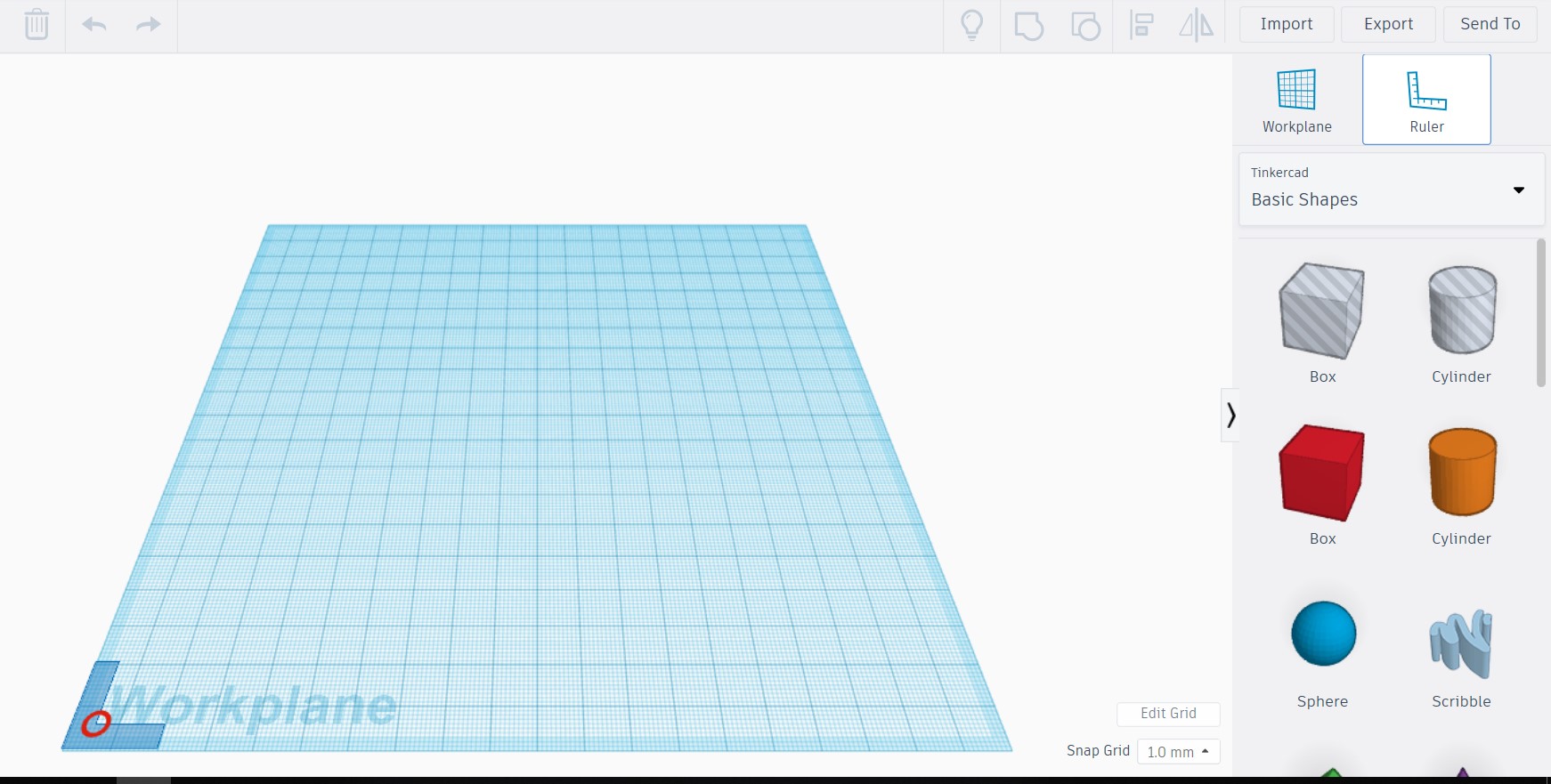The image size is (1551, 784).
Task: Click the ruler origin red circle
Action: click(95, 723)
